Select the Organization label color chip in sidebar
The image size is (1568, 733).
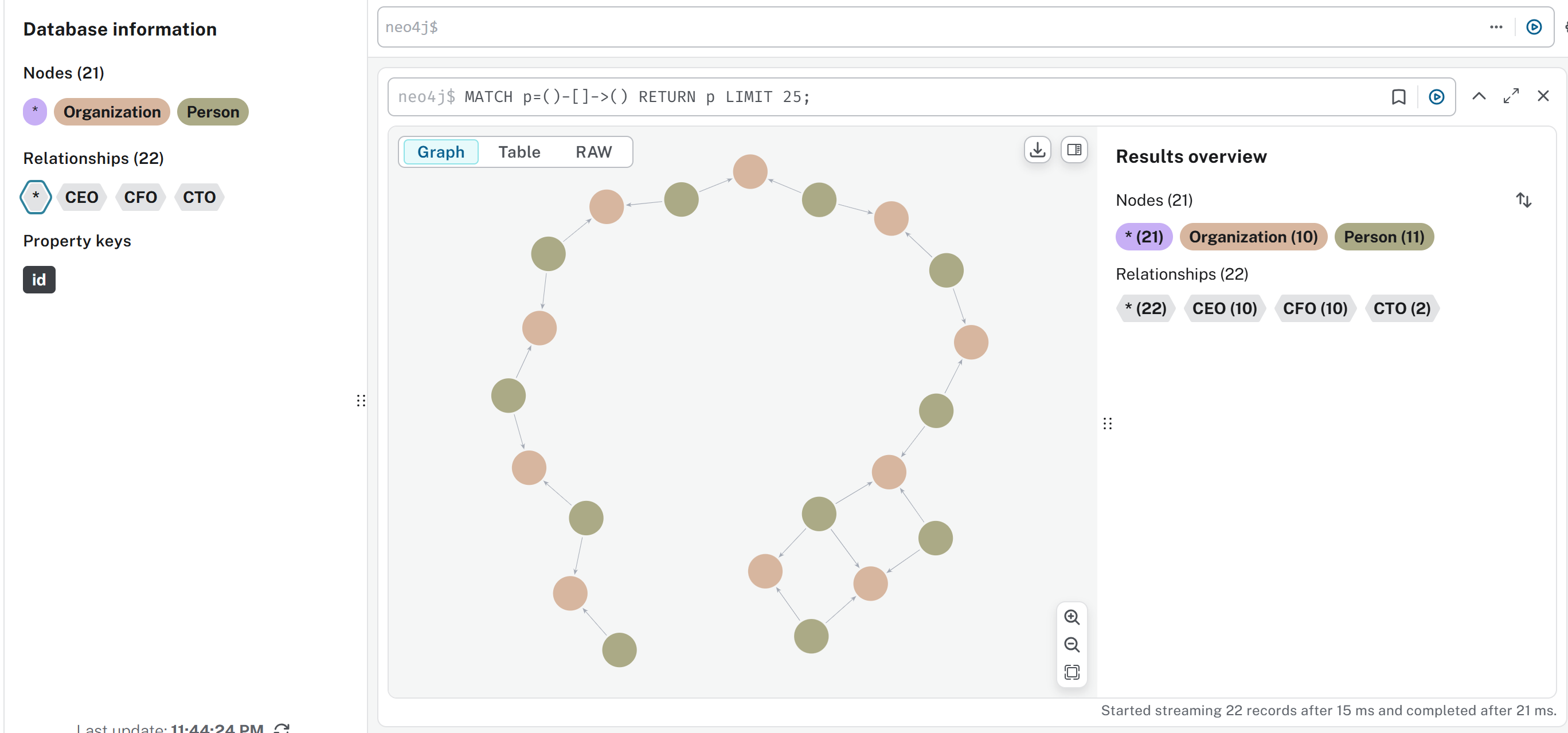click(x=112, y=112)
